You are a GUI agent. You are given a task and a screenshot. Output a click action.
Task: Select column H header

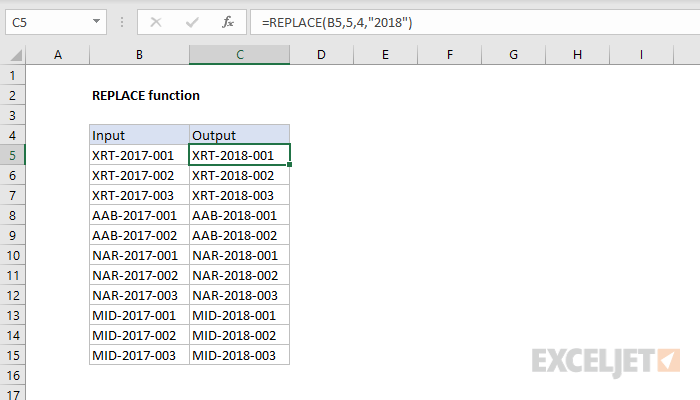[x=575, y=55]
